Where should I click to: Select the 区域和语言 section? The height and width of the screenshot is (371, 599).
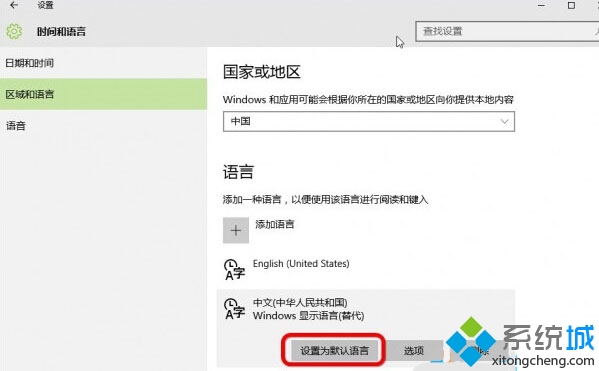pyautogui.click(x=104, y=94)
